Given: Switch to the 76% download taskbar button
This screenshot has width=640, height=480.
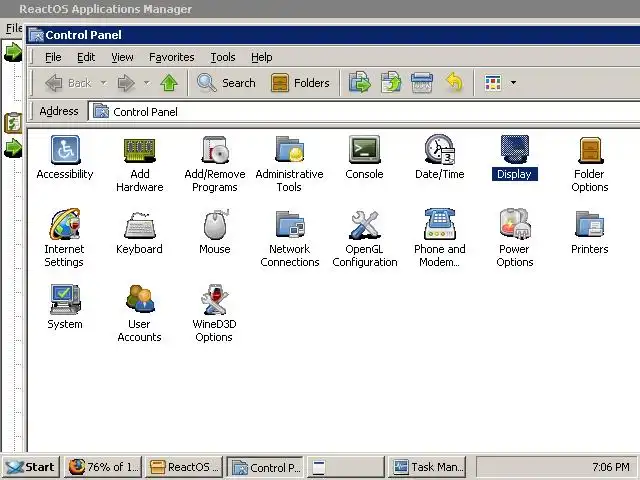Looking at the screenshot, I should pos(103,467).
